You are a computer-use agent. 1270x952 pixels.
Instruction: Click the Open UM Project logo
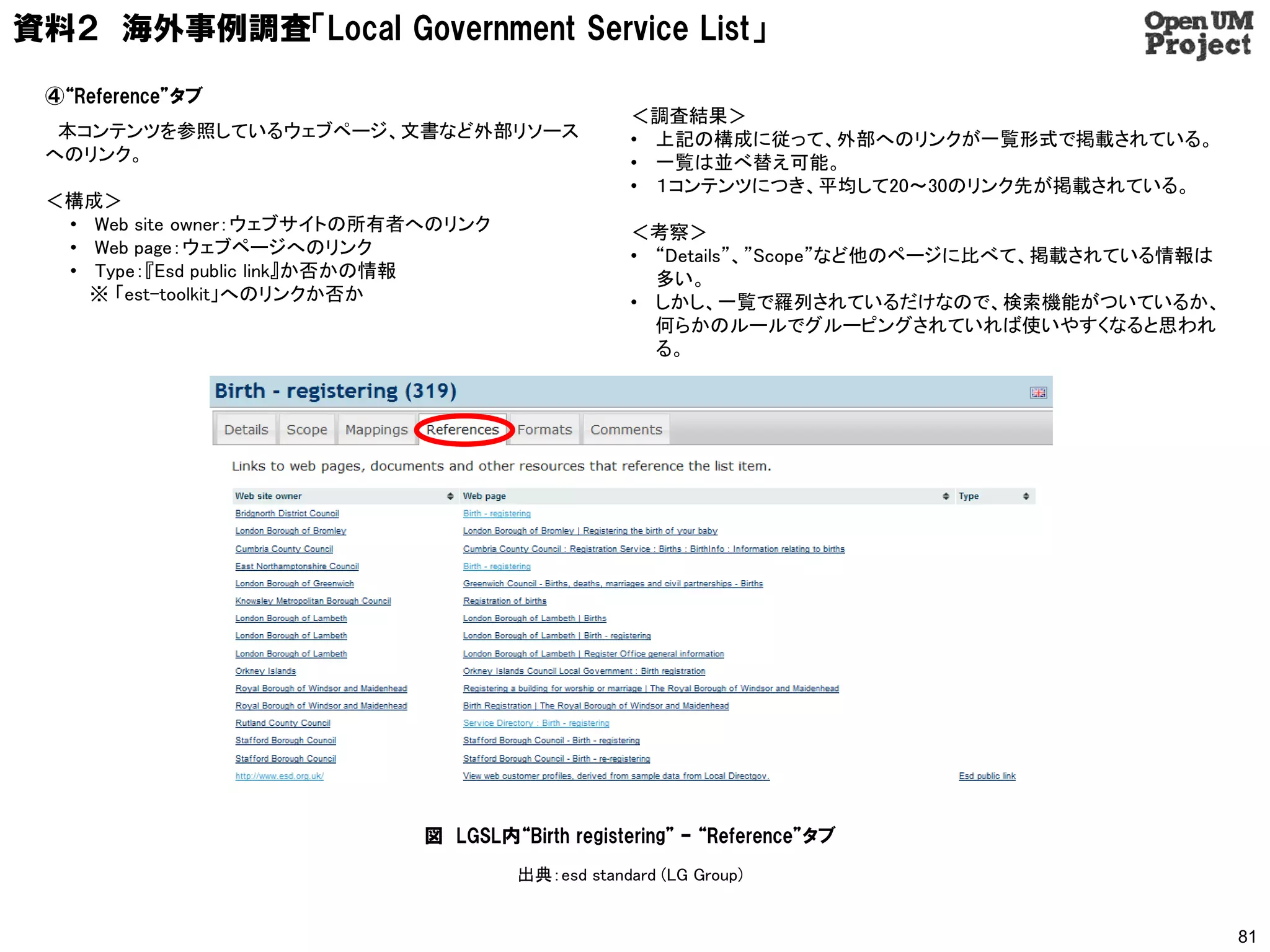[x=1198, y=34]
